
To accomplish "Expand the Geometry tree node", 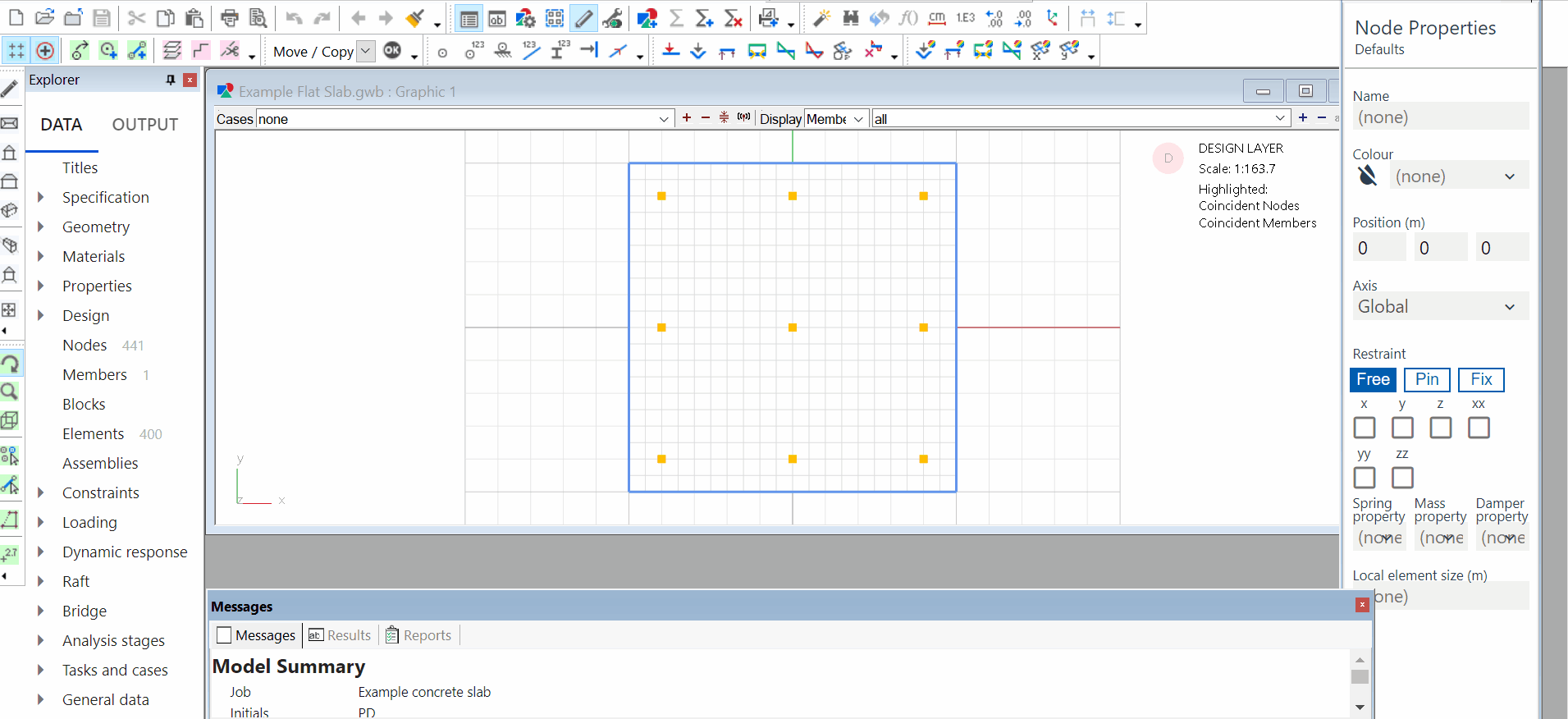I will tap(40, 227).
